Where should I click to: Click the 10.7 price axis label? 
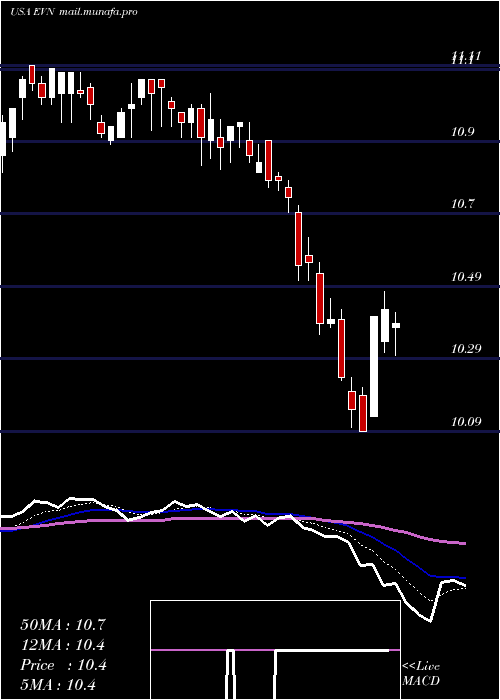[462, 204]
